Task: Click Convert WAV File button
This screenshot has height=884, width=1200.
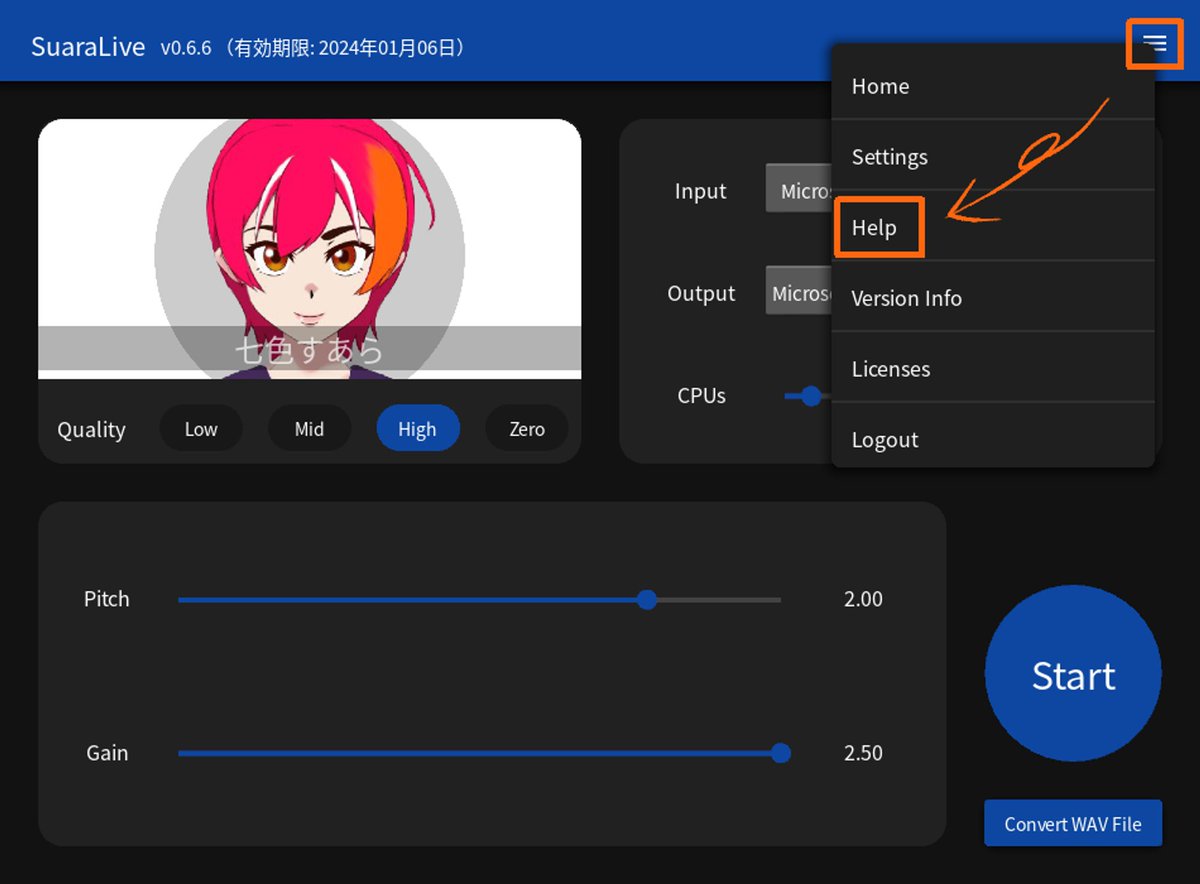Action: pyautogui.click(x=1073, y=824)
